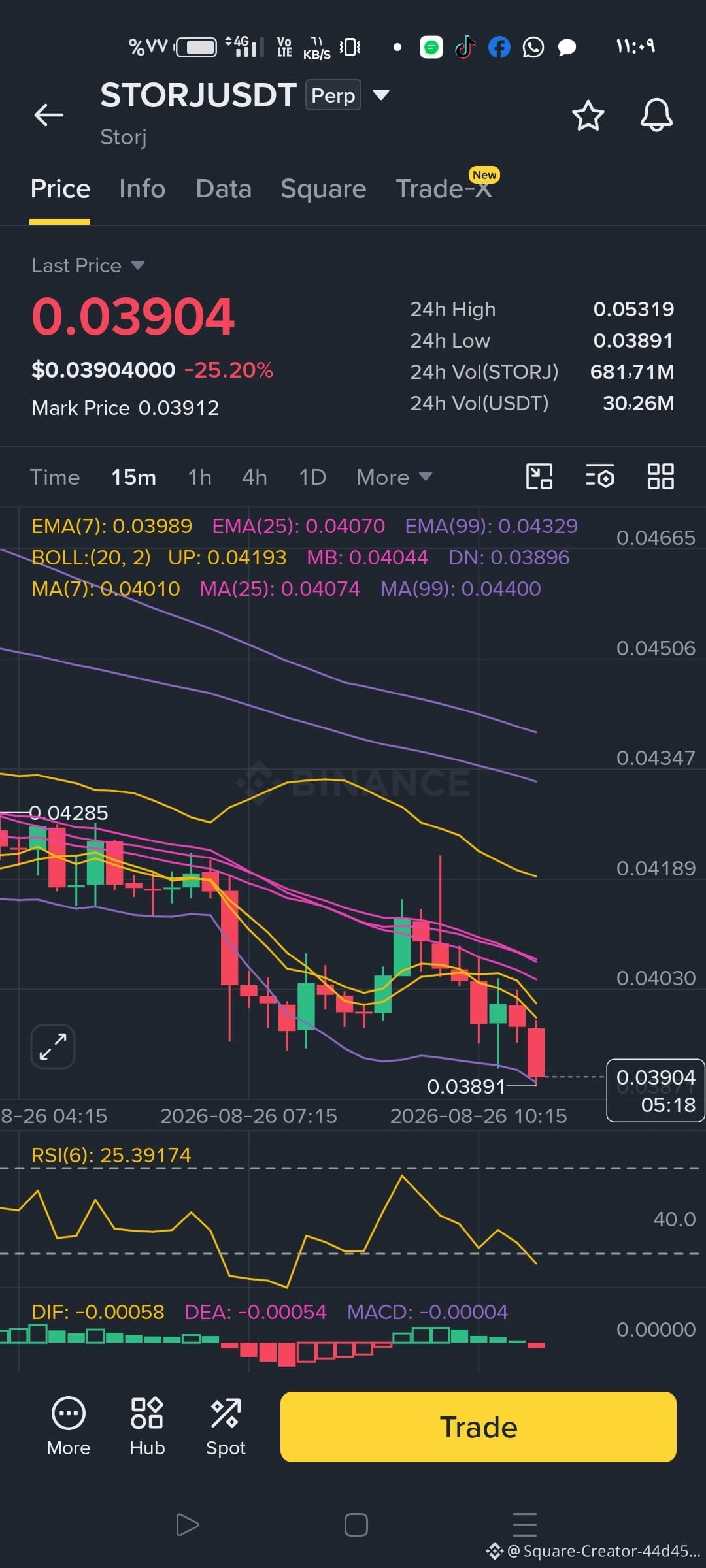Tap the -25.20% change value
Viewport: 706px width, 1568px height.
pyautogui.click(x=229, y=370)
